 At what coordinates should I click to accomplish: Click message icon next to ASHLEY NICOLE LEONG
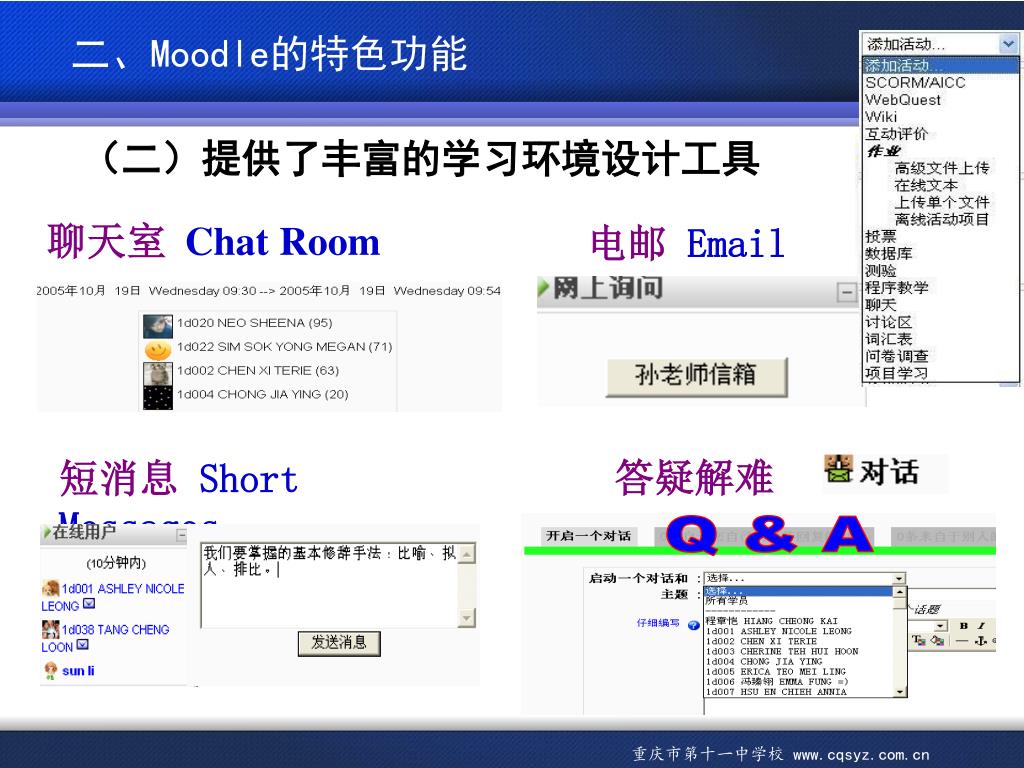[89, 603]
